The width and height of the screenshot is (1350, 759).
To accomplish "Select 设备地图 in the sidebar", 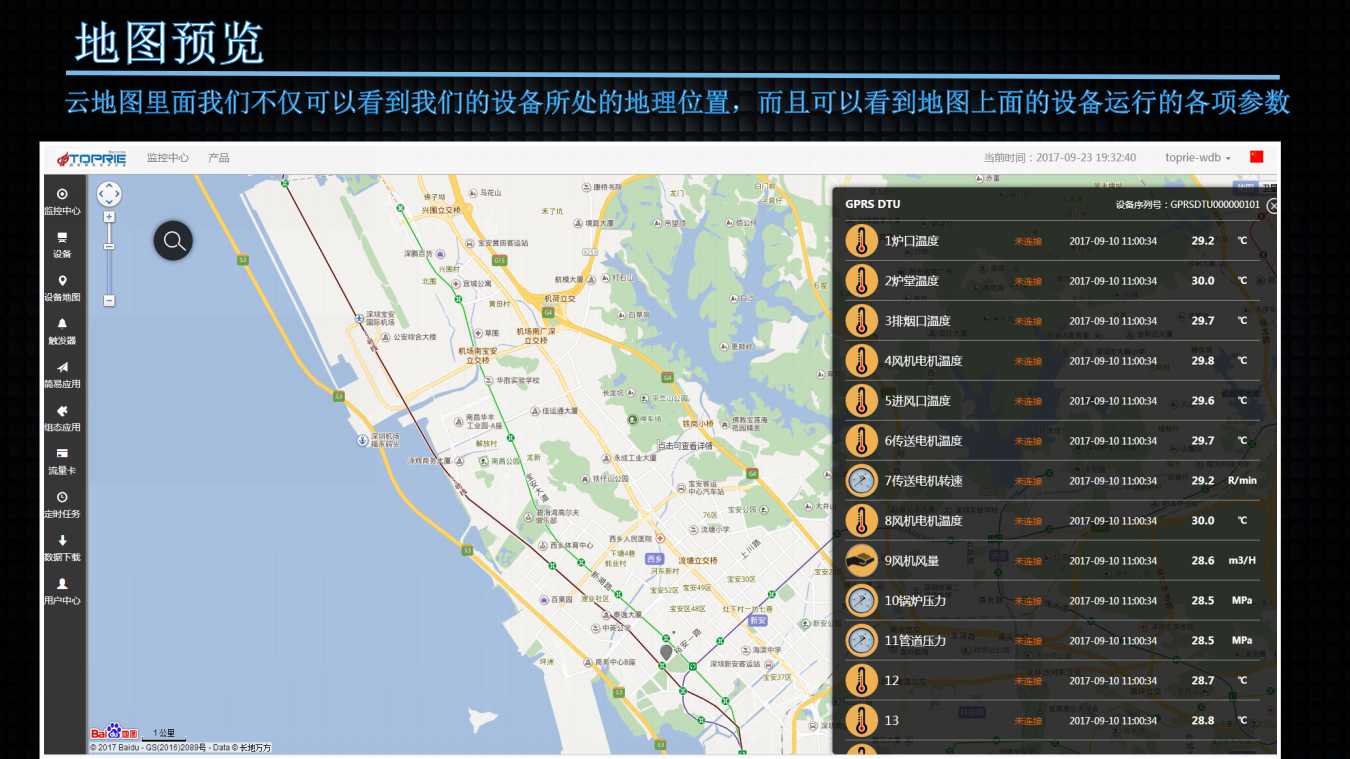I will pyautogui.click(x=62, y=288).
